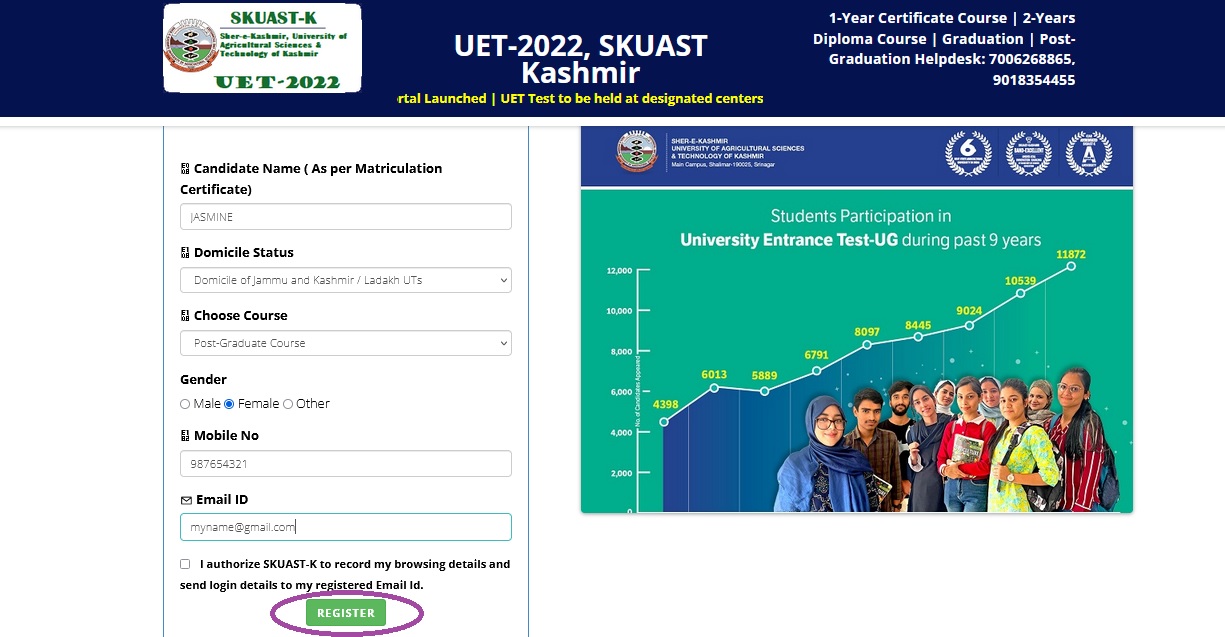This screenshot has height=637, width=1225.
Task: Click the icon beside Candidate Name label
Action: [x=185, y=169]
